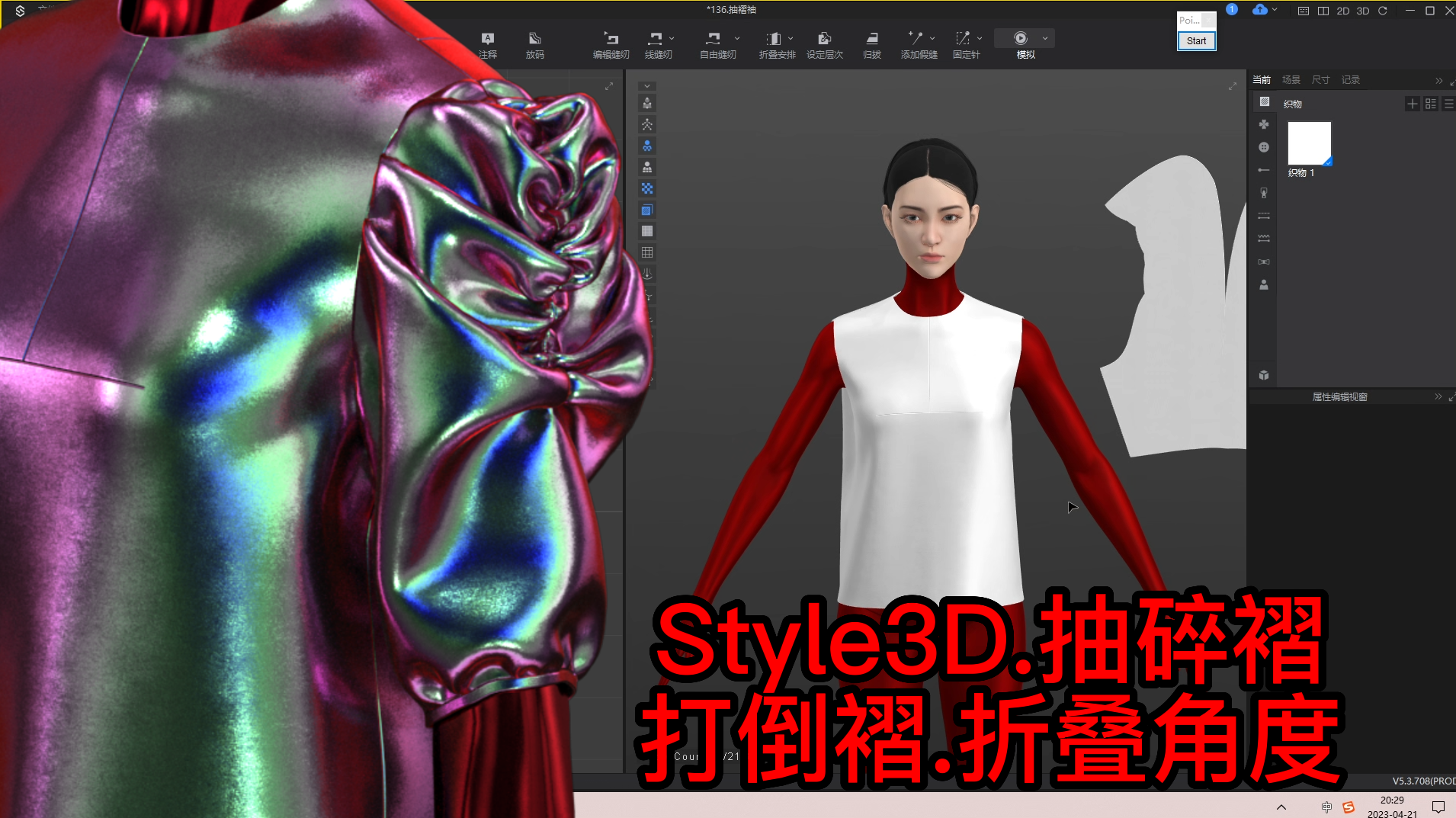Expand the resource panel double-chevron

tap(1439, 81)
